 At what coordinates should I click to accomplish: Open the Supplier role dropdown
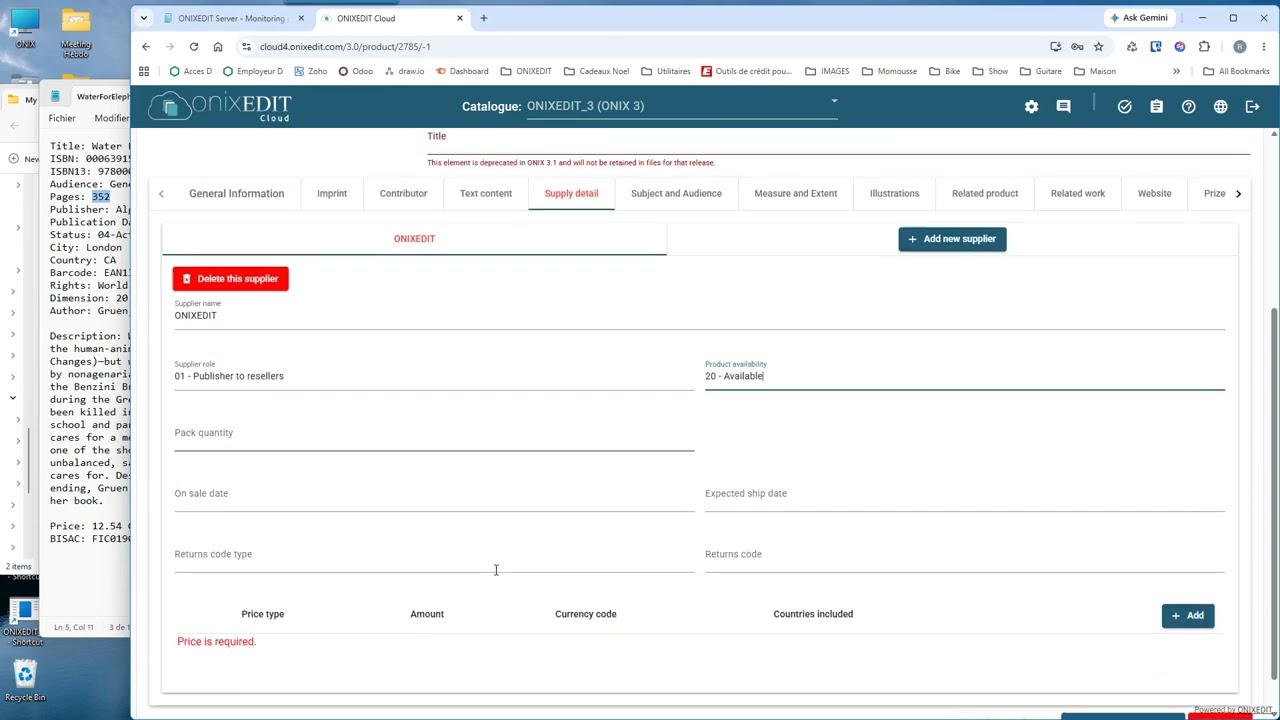point(434,375)
